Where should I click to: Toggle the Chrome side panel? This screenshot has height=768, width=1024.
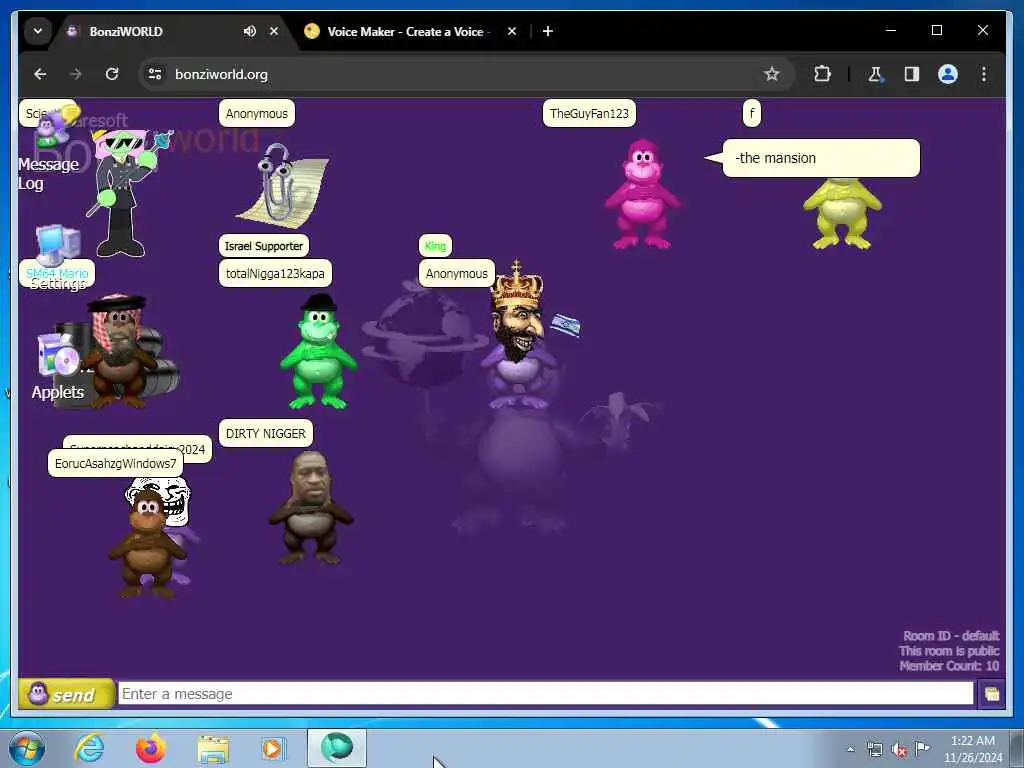pos(912,74)
